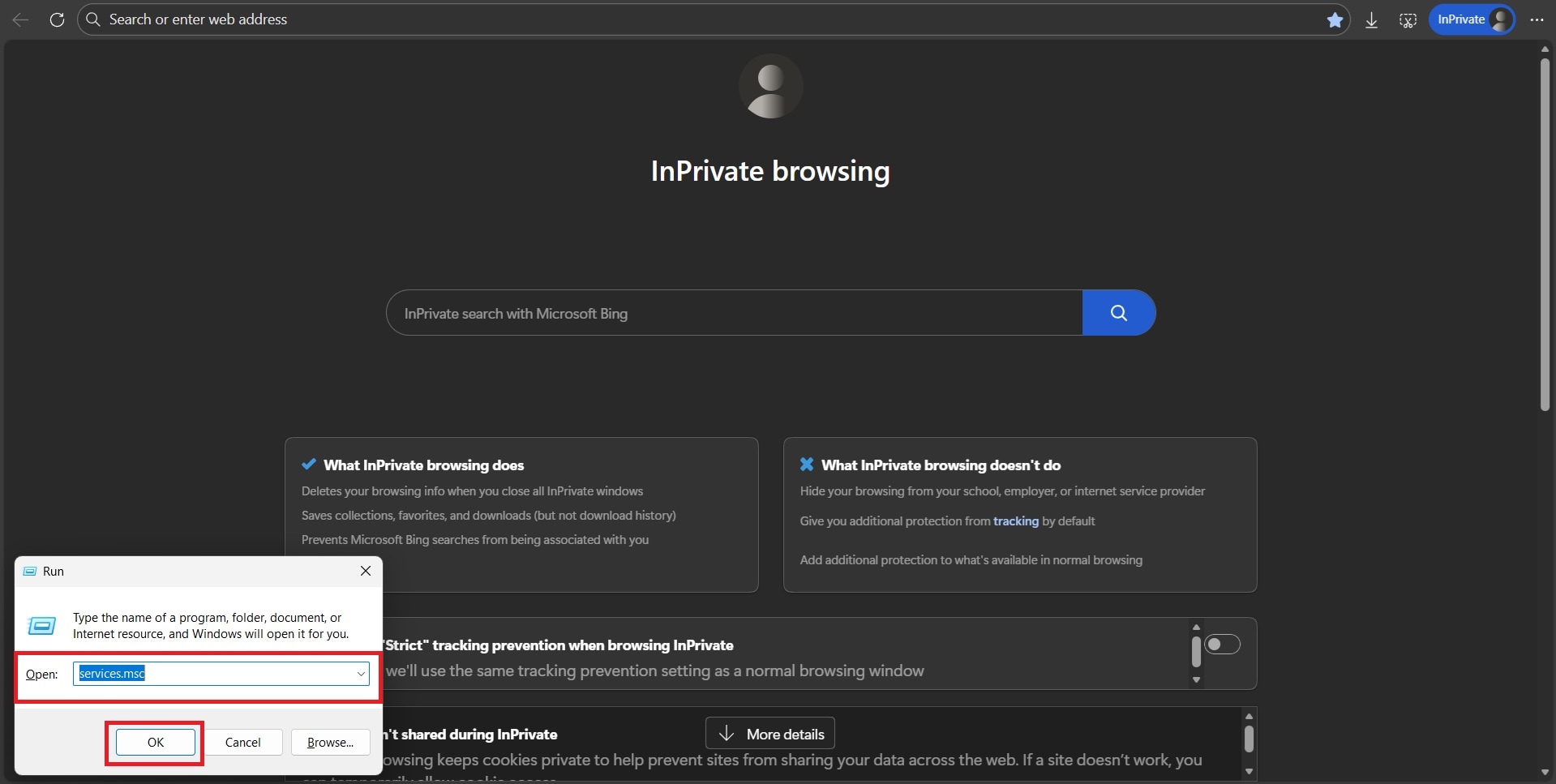
Task: Click the scrollbar thumb in cookies info panel
Action: pyautogui.click(x=1249, y=739)
